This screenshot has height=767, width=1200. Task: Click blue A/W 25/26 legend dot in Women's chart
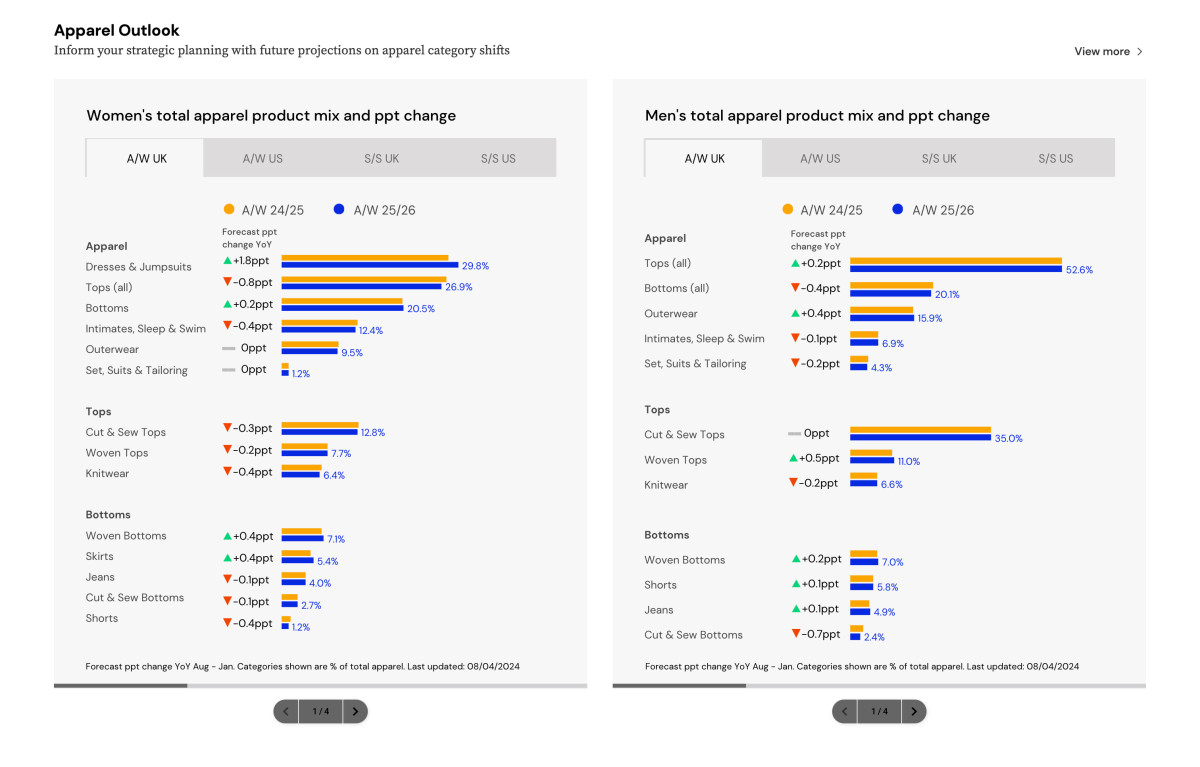(x=339, y=209)
